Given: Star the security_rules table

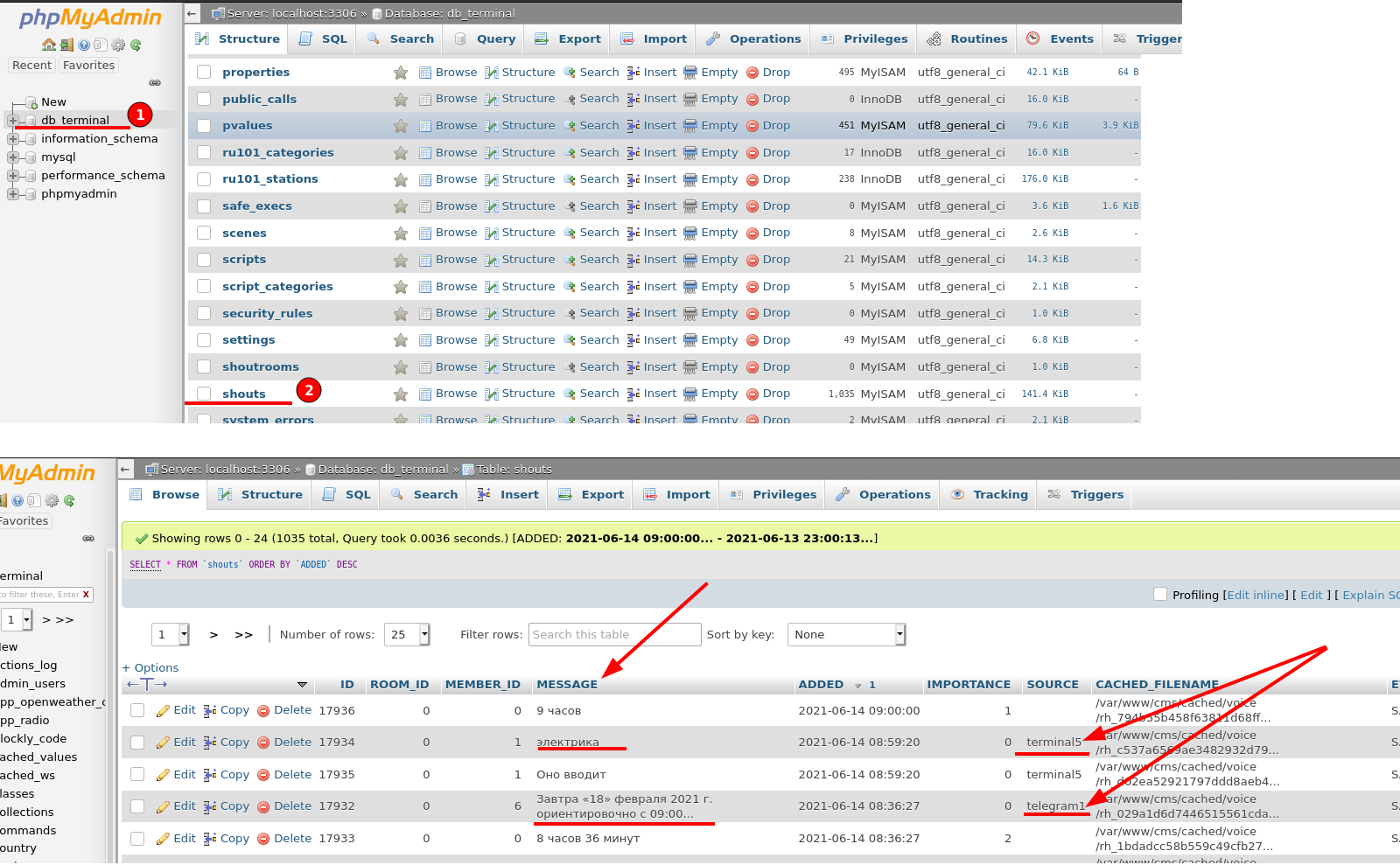Looking at the screenshot, I should pyautogui.click(x=401, y=313).
